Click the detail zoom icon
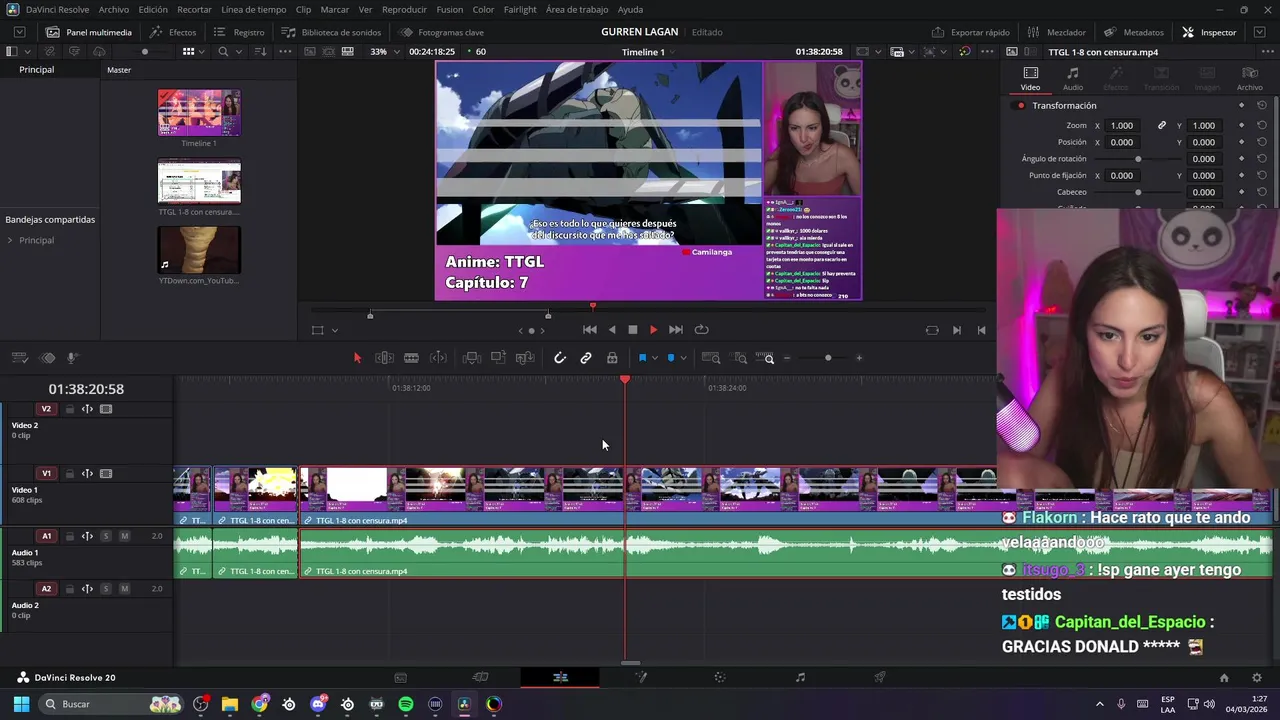The height and width of the screenshot is (720, 1280). [x=740, y=358]
